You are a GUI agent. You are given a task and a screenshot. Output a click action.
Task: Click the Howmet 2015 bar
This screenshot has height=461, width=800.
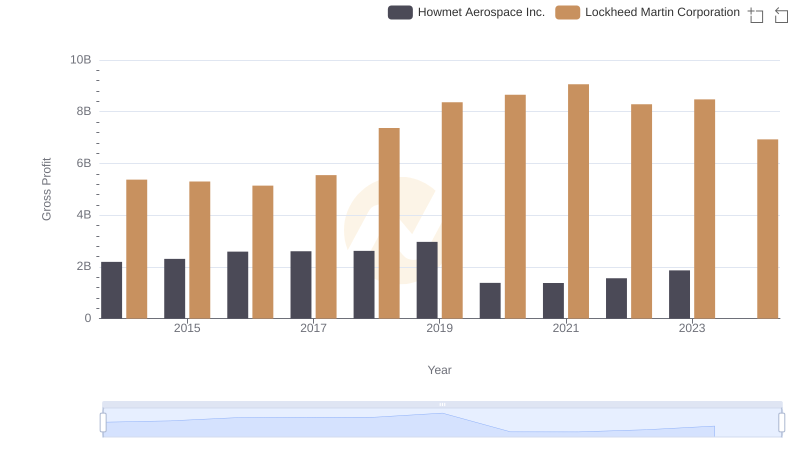click(174, 289)
